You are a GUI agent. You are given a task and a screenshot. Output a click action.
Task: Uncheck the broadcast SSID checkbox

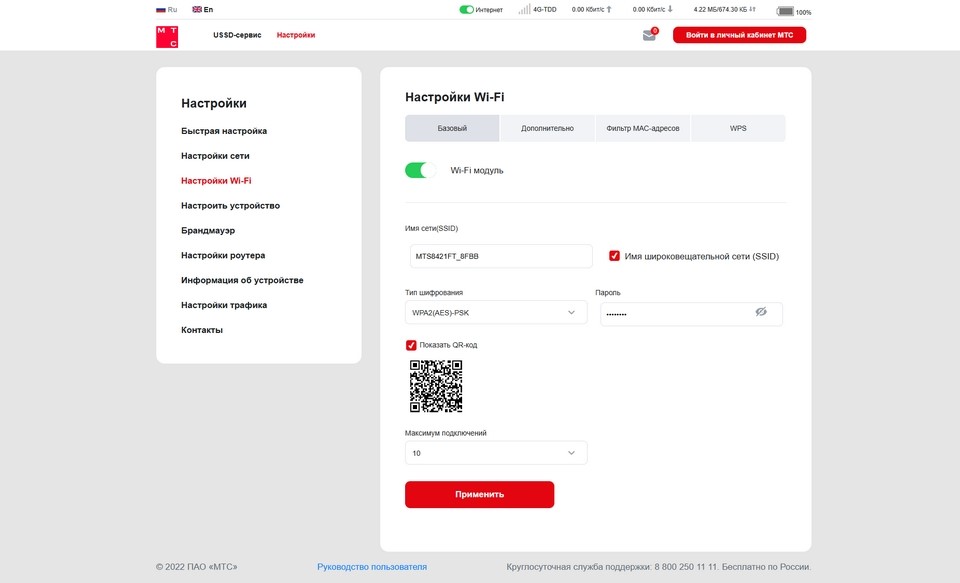pos(615,256)
